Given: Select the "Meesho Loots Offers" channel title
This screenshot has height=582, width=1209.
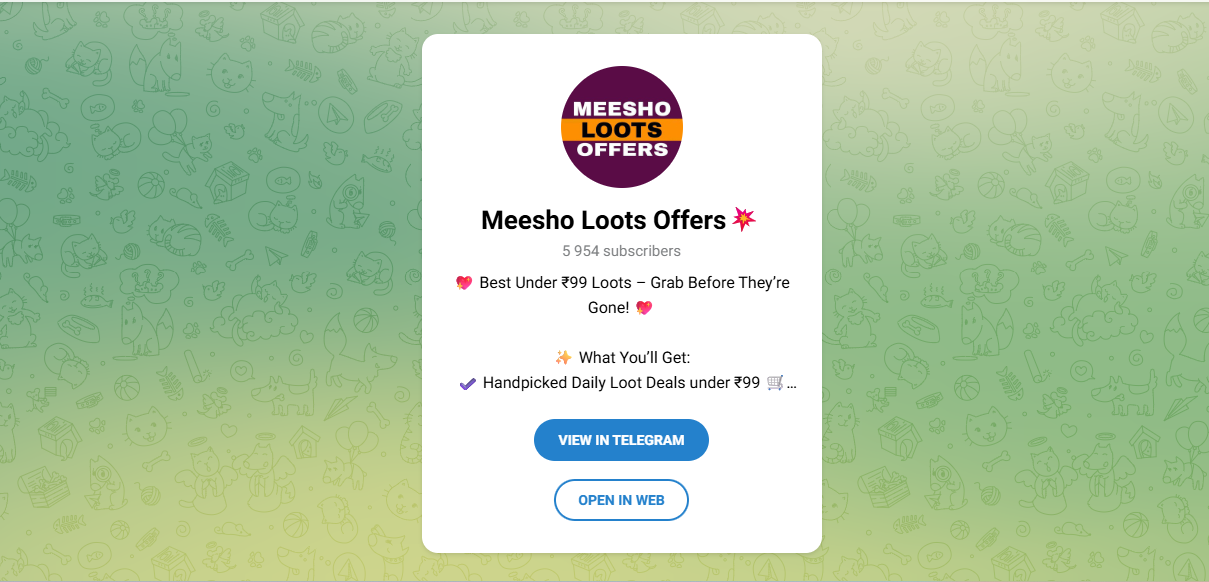Looking at the screenshot, I should pos(603,220).
